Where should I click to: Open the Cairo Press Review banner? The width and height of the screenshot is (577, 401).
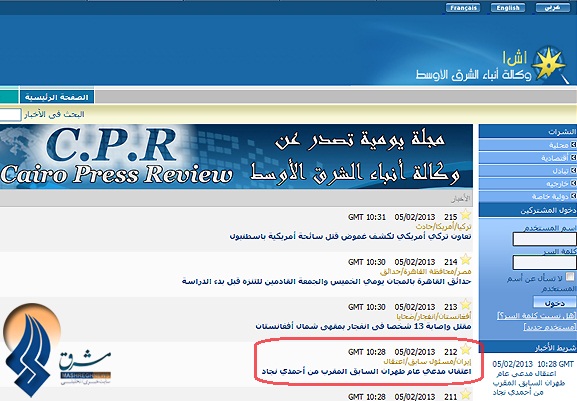point(236,156)
